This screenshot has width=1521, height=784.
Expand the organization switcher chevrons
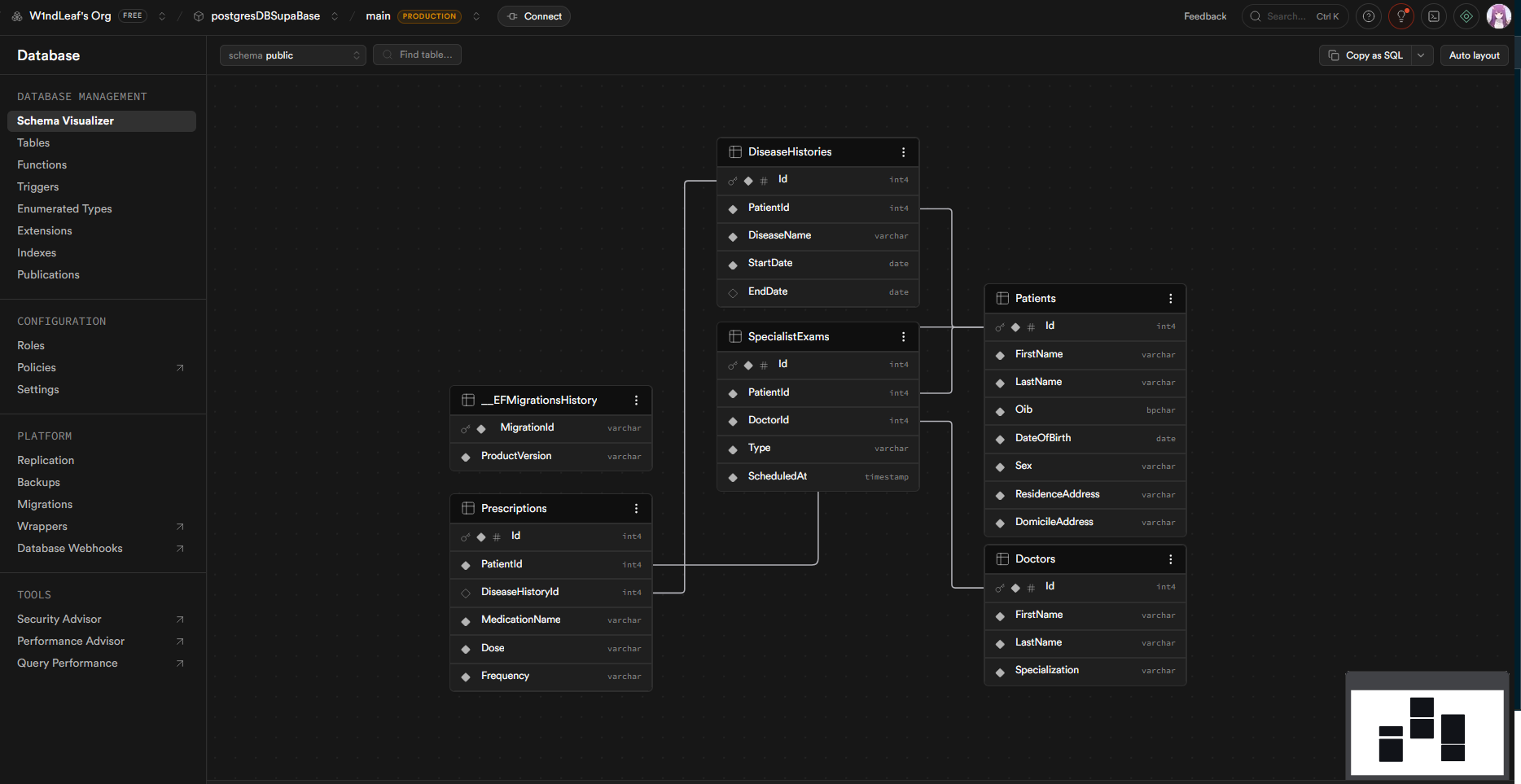[162, 16]
